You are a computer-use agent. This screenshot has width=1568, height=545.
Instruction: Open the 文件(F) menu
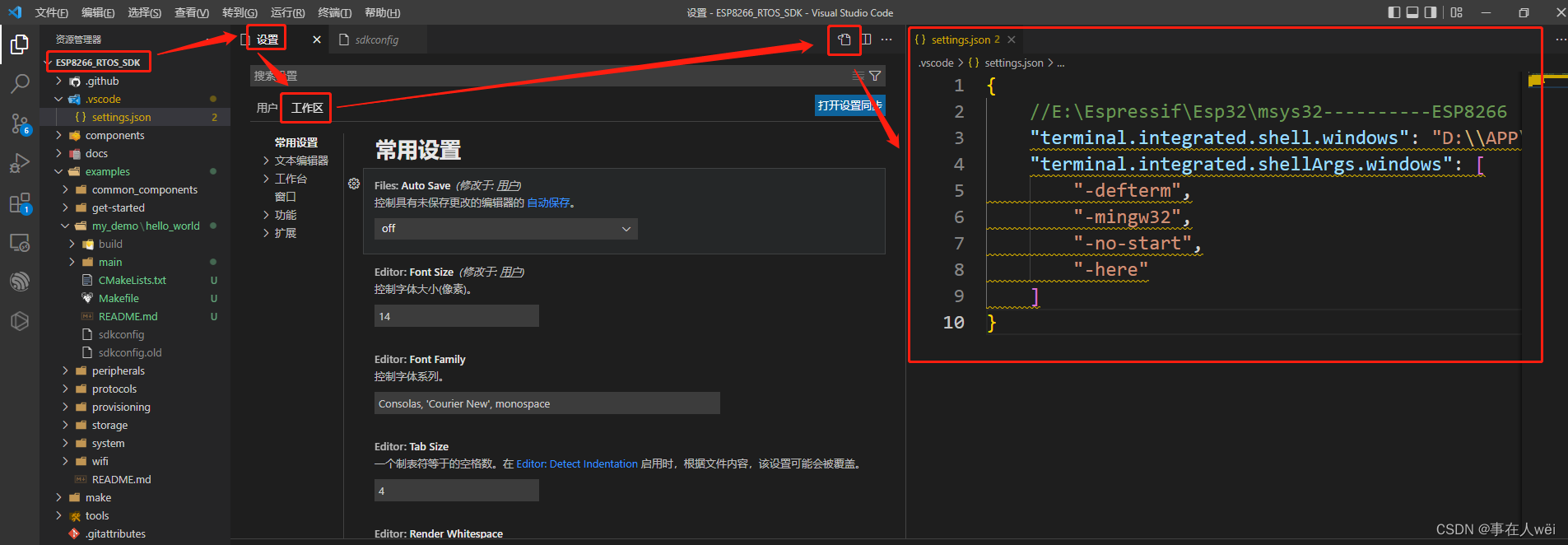click(x=52, y=12)
